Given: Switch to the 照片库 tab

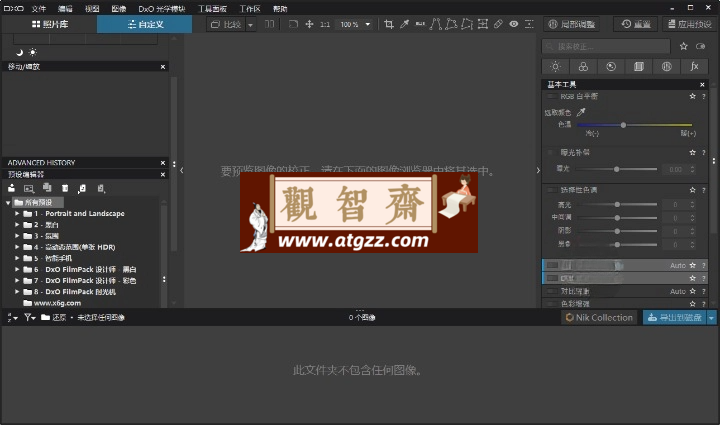Looking at the screenshot, I should [x=50, y=24].
